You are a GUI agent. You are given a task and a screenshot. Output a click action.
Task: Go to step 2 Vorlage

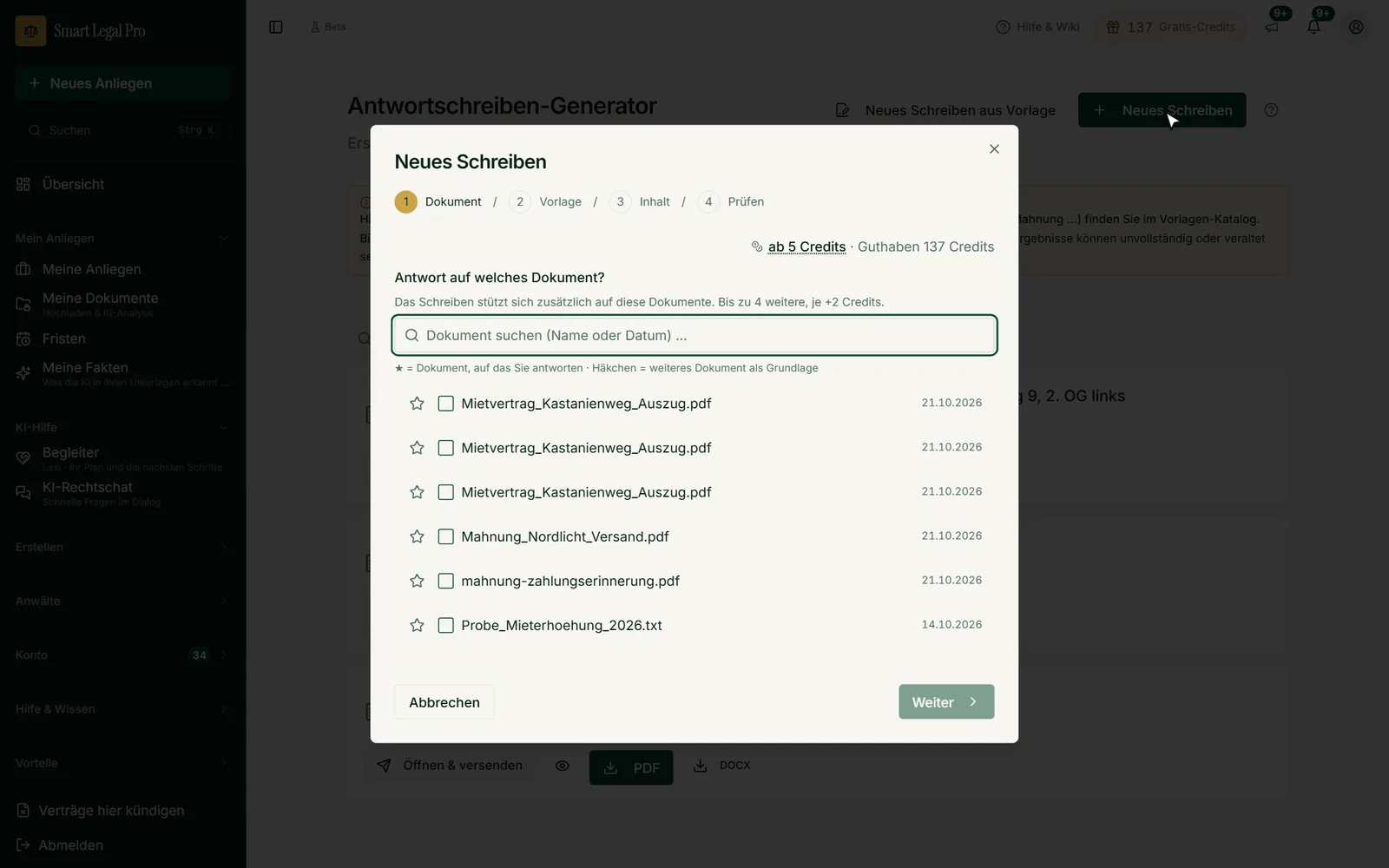point(545,201)
